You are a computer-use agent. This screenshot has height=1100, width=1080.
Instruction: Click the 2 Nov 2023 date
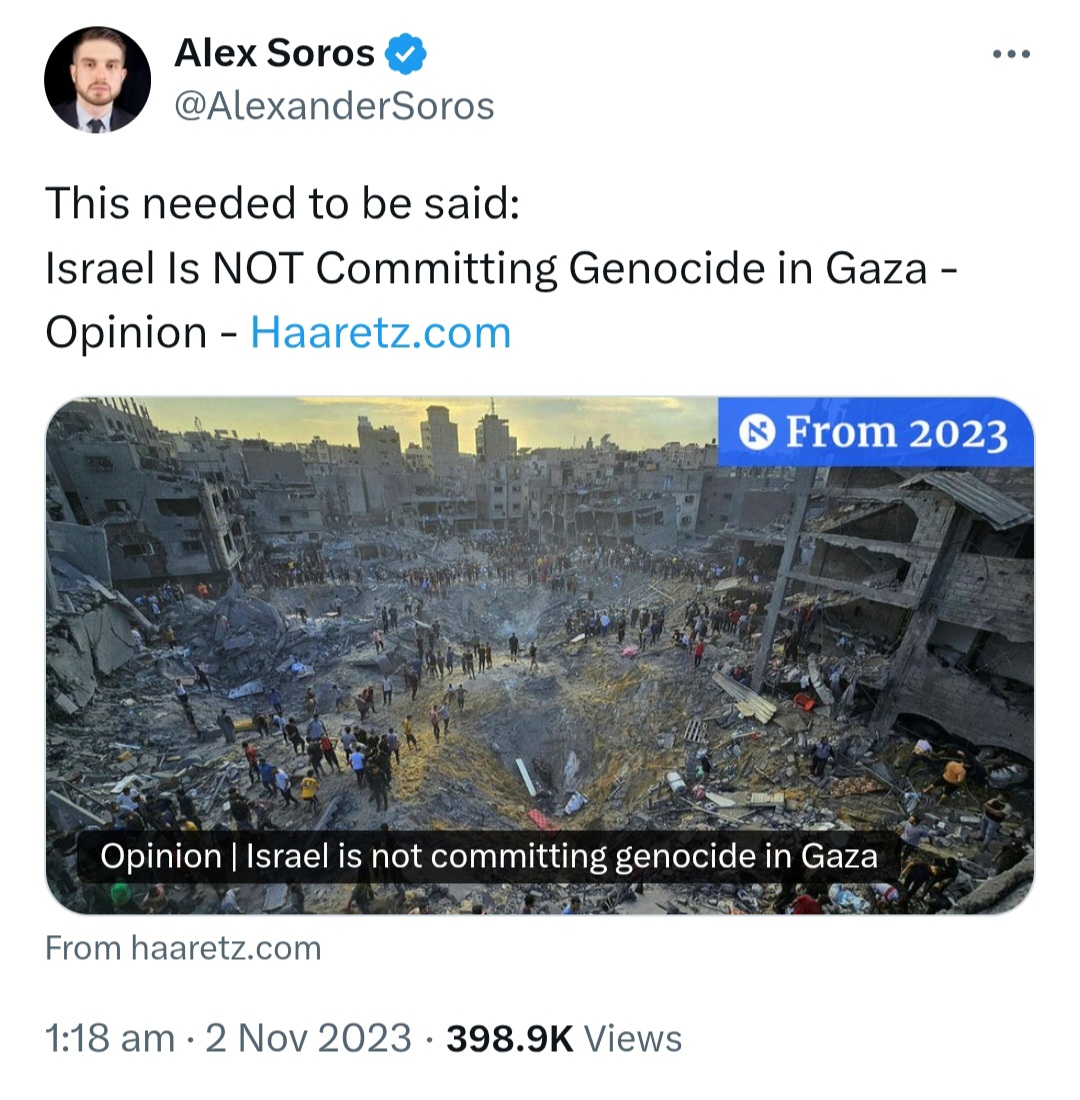click(x=308, y=1038)
